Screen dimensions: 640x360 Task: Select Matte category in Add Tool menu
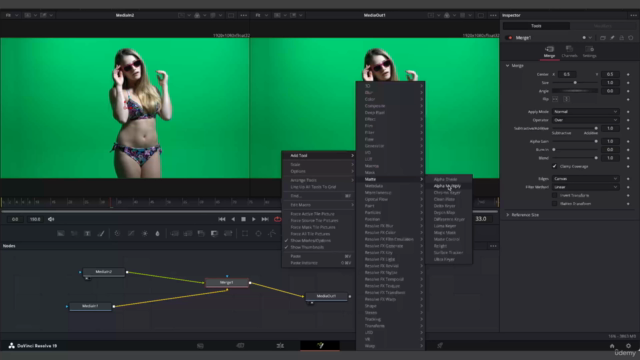click(390, 179)
